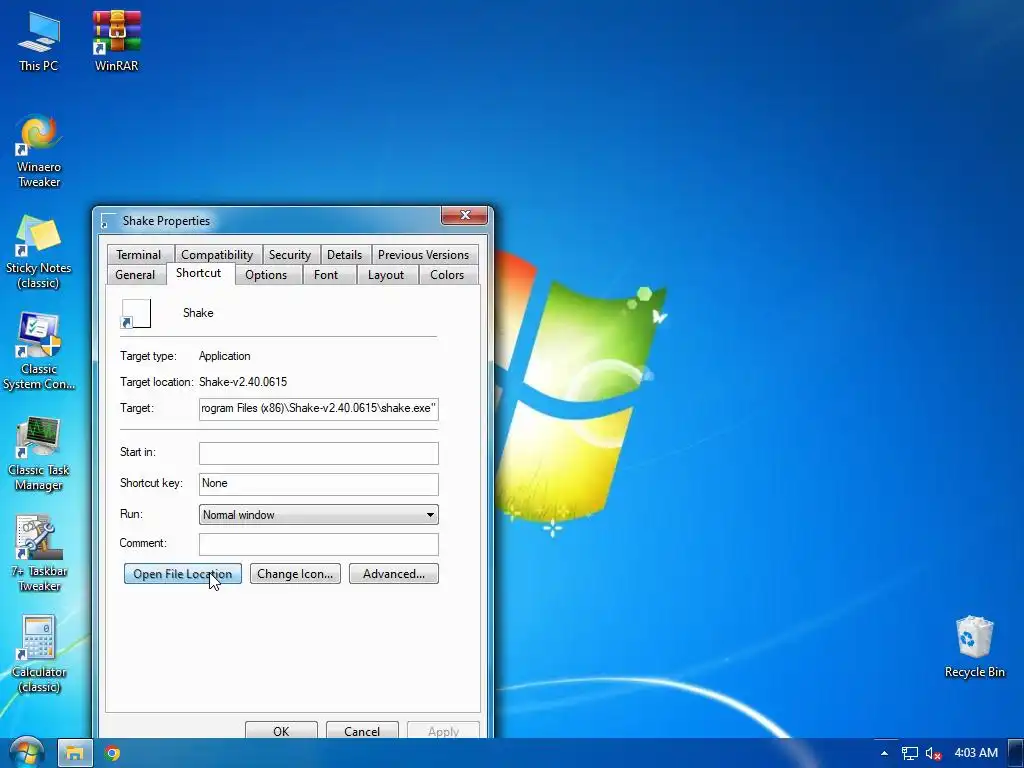Focus the Shortcut key field
The height and width of the screenshot is (768, 1024).
(x=319, y=484)
